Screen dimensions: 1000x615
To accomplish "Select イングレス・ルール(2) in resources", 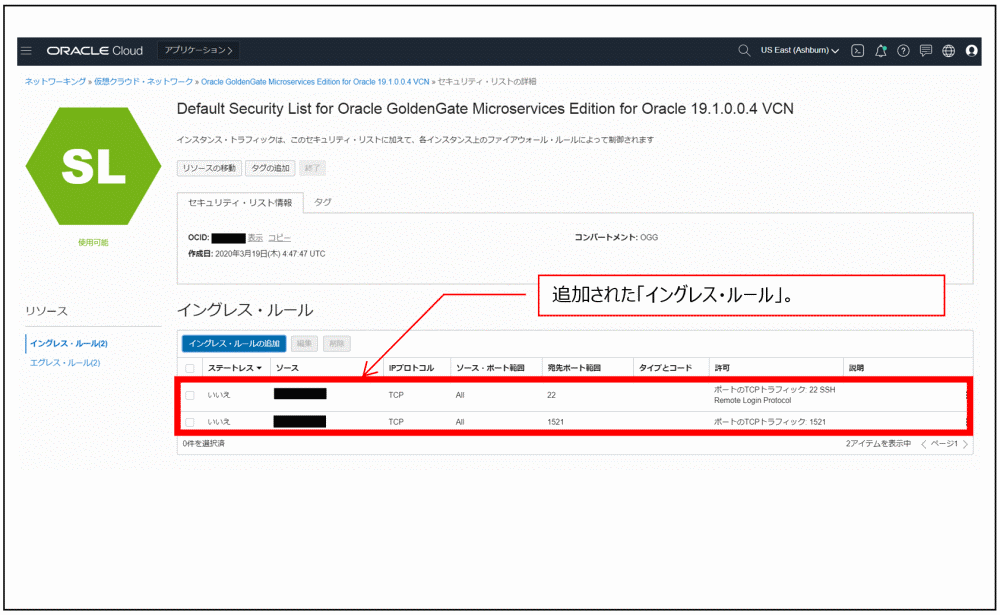I will (x=68, y=343).
